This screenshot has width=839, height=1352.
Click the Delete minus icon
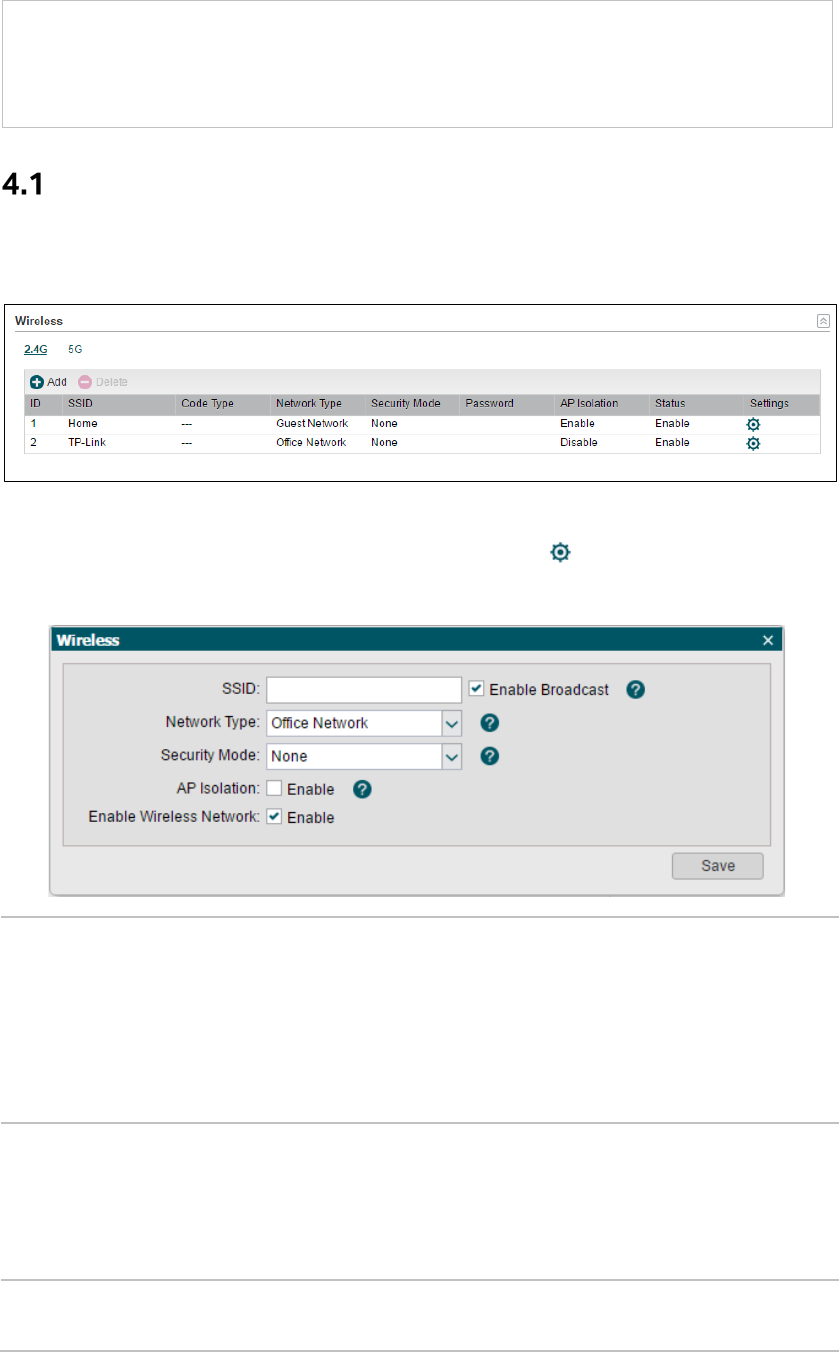pos(85,382)
